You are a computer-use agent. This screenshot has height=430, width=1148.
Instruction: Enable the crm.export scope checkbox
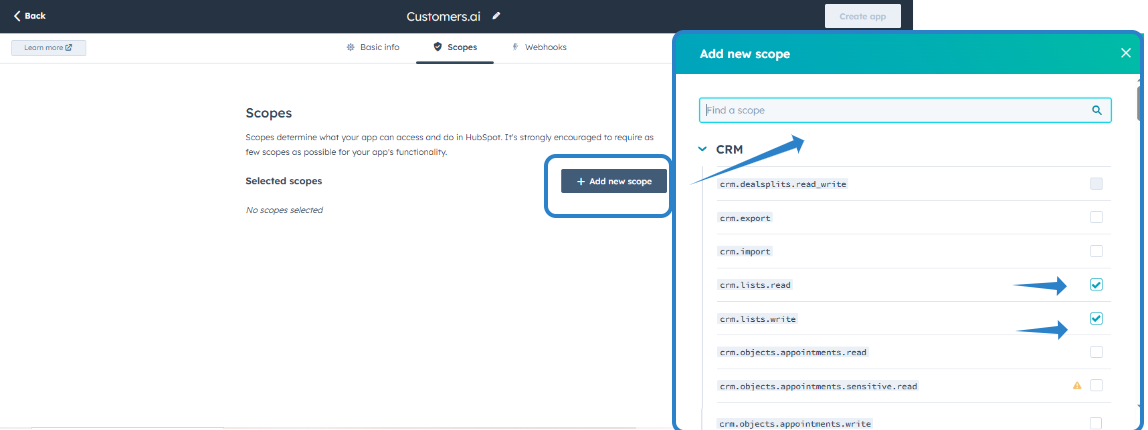[1096, 218]
